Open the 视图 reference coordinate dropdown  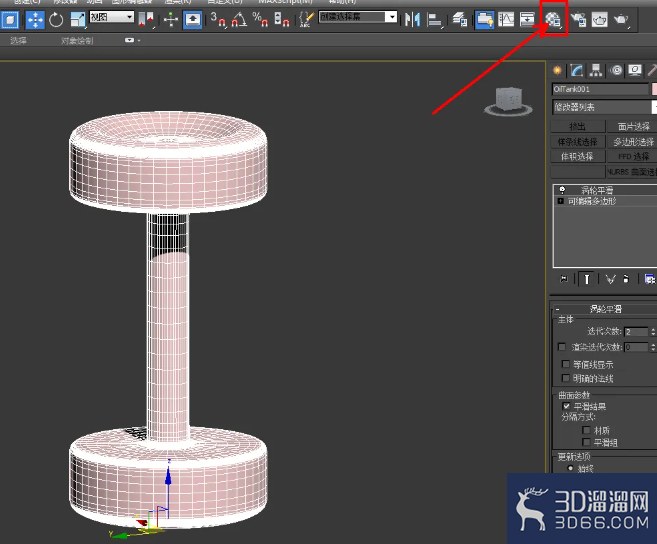tap(111, 17)
